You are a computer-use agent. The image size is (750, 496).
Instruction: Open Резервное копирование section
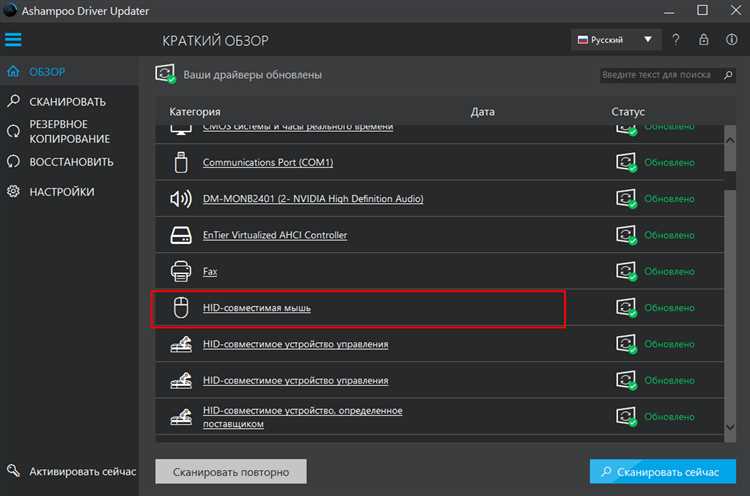(x=69, y=132)
